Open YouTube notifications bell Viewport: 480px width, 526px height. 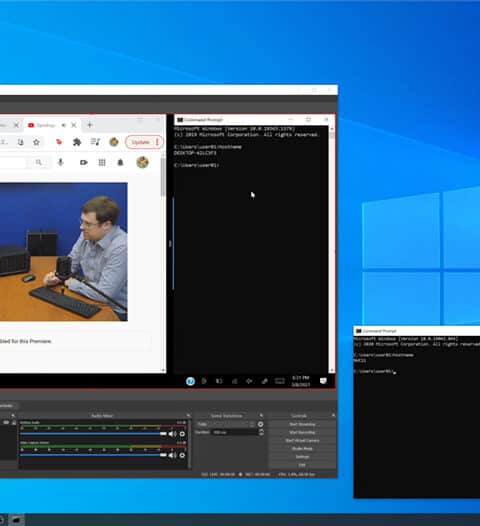click(x=120, y=162)
